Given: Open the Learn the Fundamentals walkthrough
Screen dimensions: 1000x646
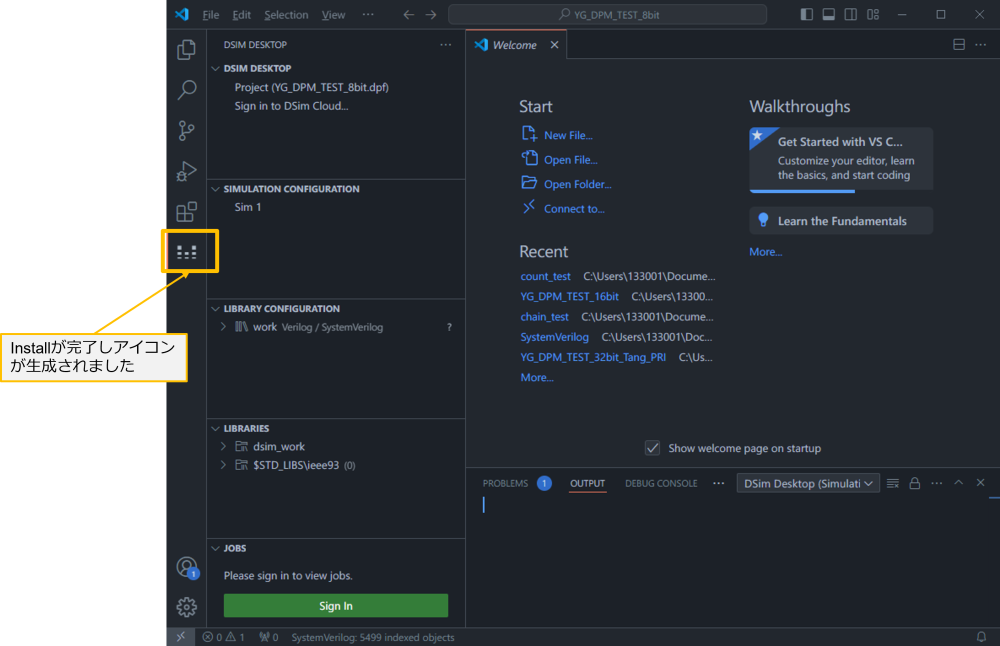Looking at the screenshot, I should point(841,221).
